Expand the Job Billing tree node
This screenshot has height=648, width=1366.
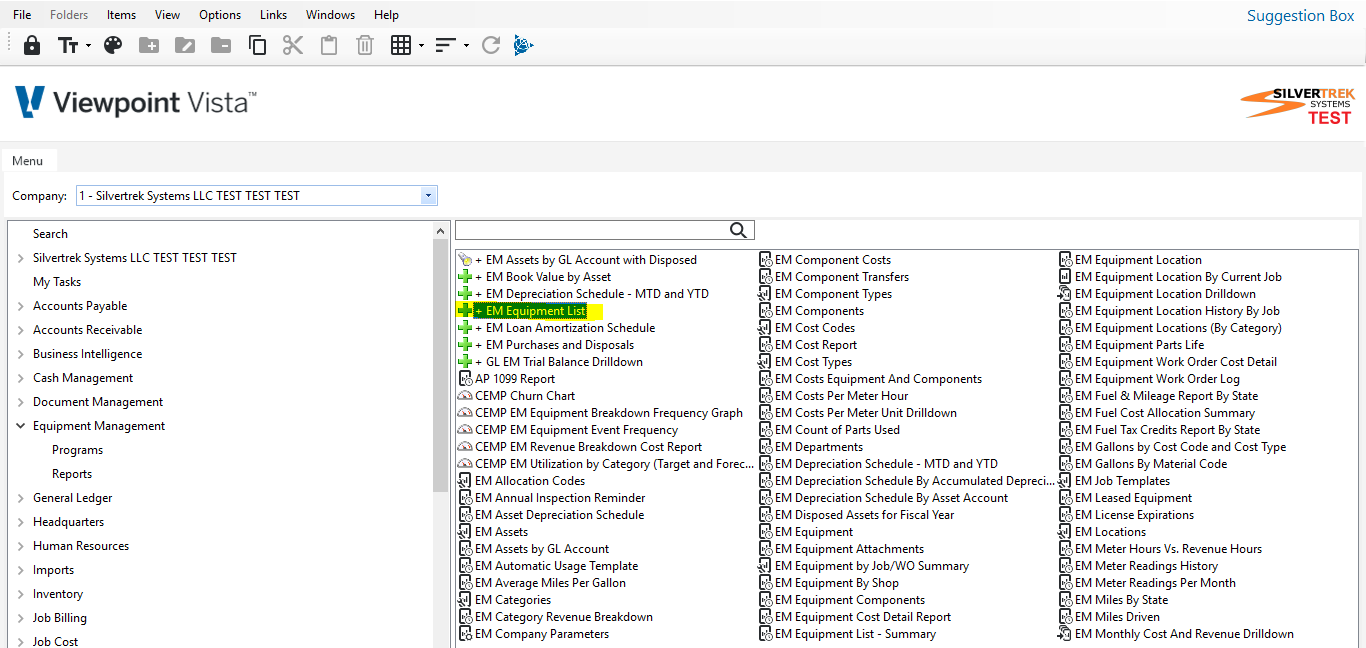click(21, 618)
